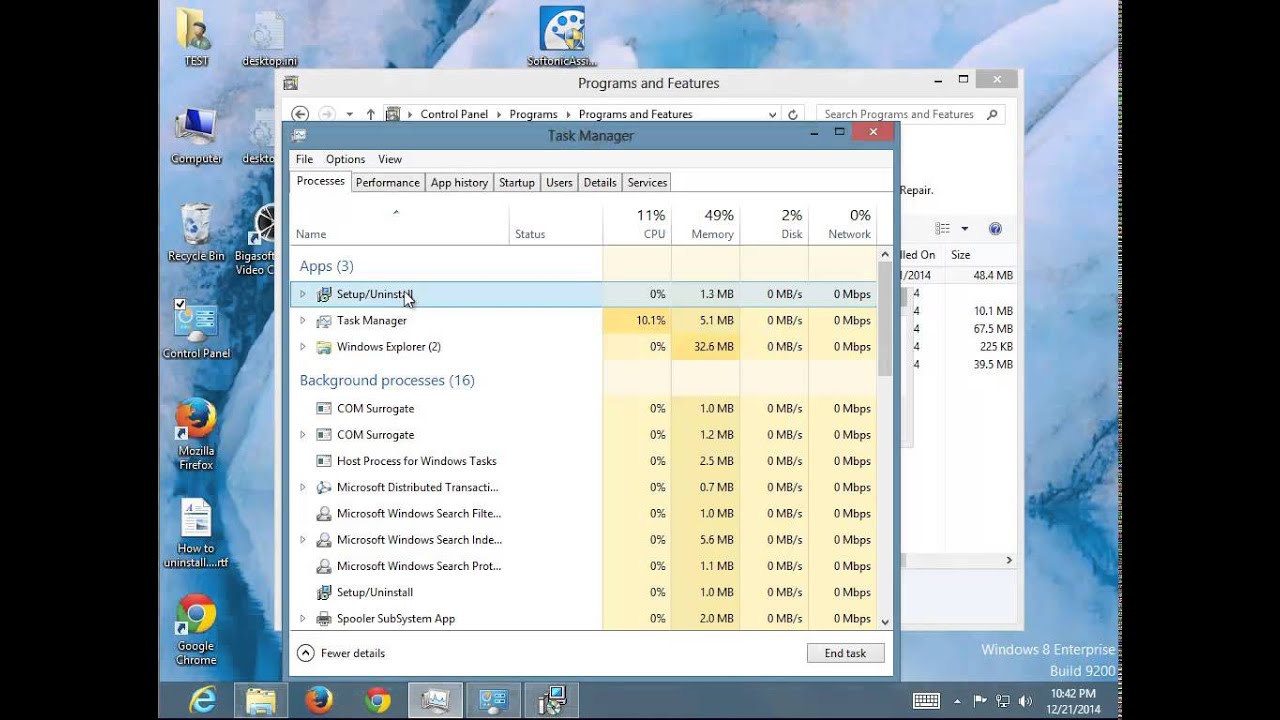Switch to the Performance tab
Image resolution: width=1280 pixels, height=720 pixels.
[387, 182]
